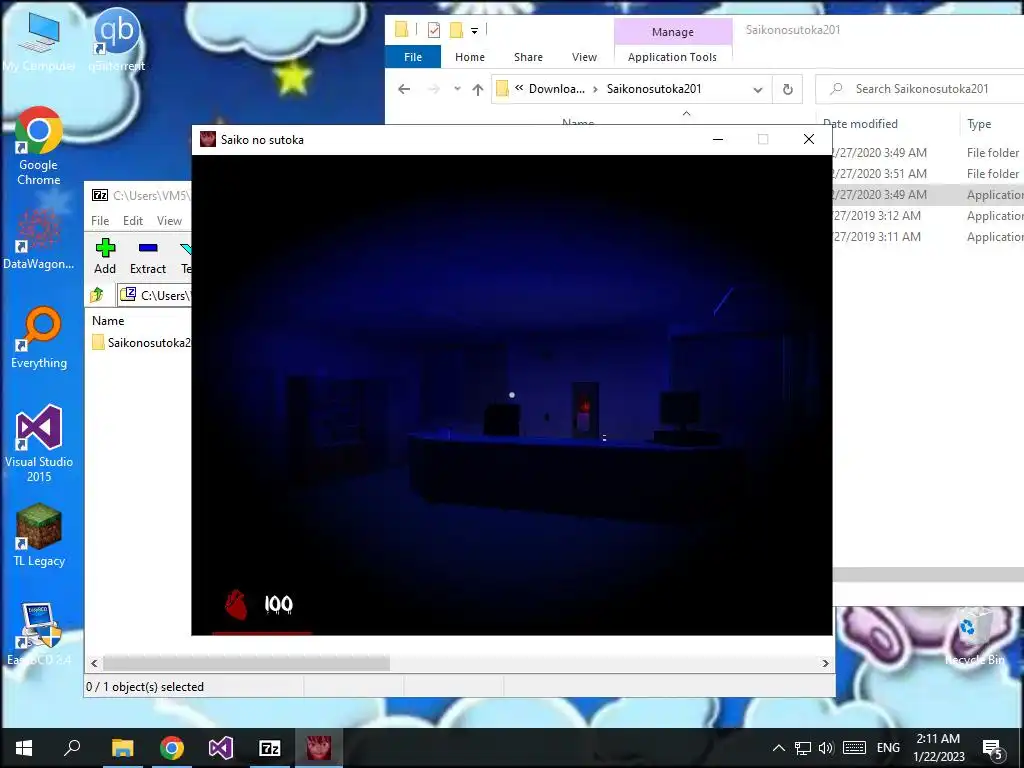This screenshot has width=1024, height=768.
Task: Open the My Computer desktop icon
Action: 39,40
